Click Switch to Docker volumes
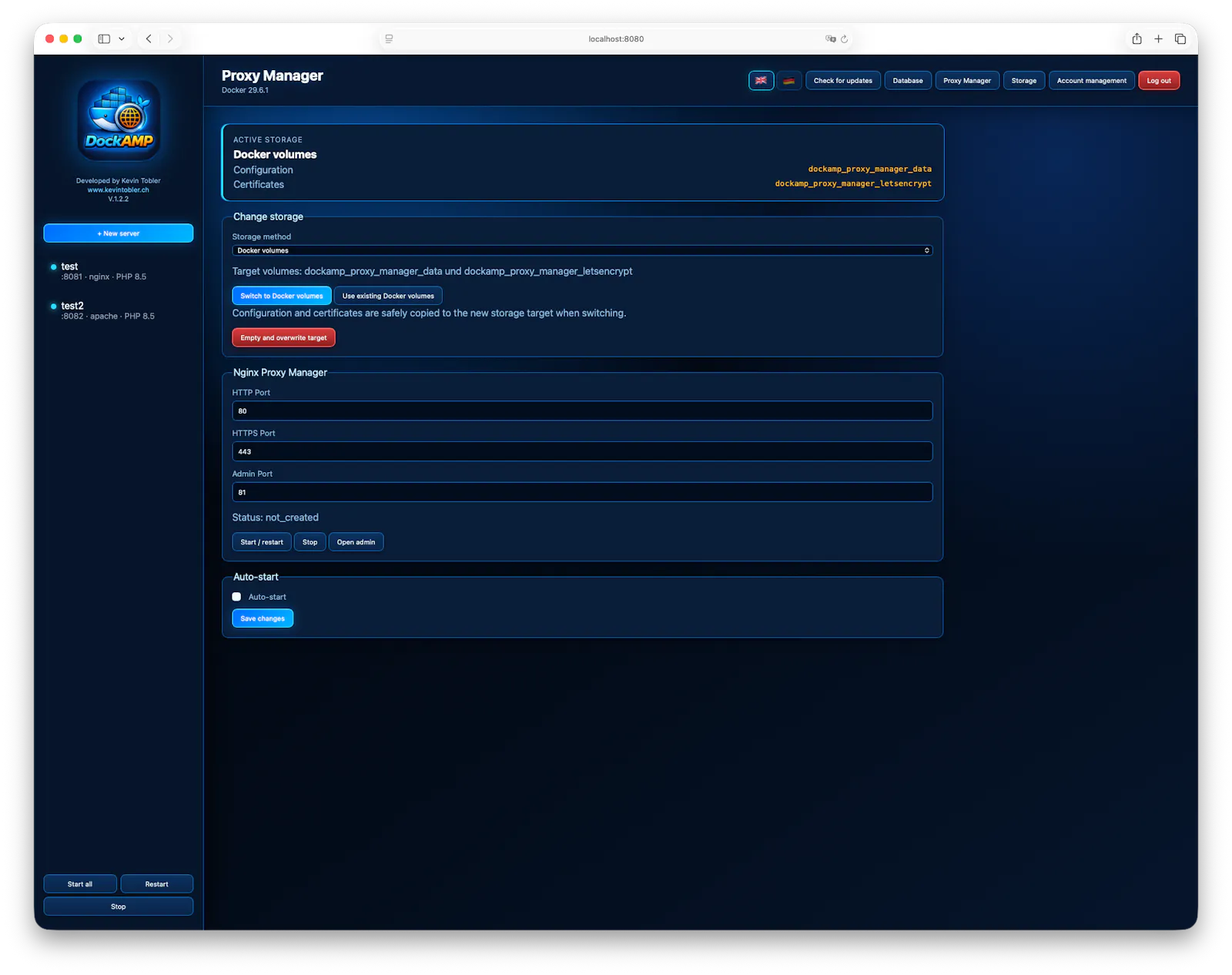Image resolution: width=1232 pixels, height=975 pixels. click(x=282, y=296)
